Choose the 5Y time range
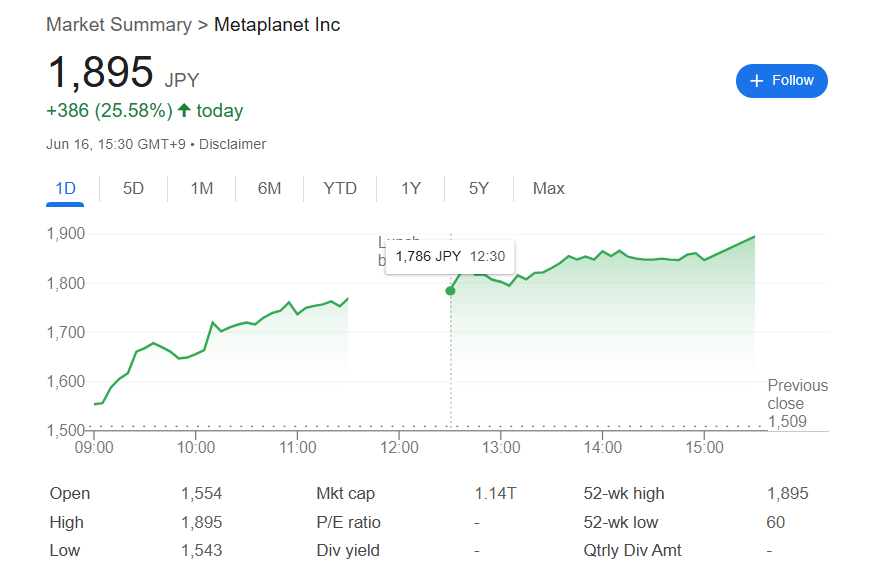The height and width of the screenshot is (573, 871). click(x=479, y=188)
